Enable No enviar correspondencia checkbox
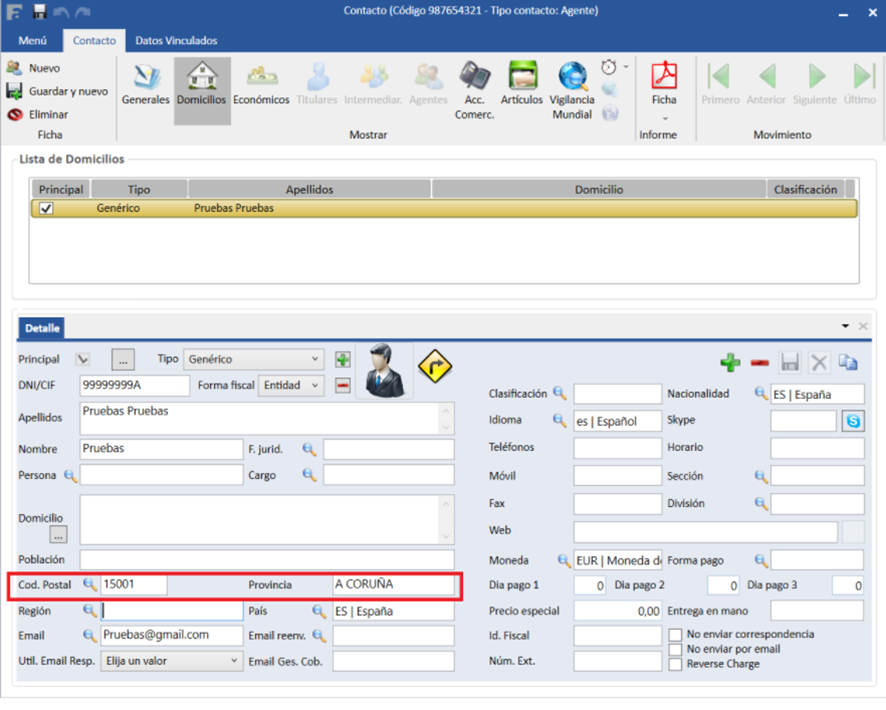The image size is (886, 710). [x=676, y=635]
